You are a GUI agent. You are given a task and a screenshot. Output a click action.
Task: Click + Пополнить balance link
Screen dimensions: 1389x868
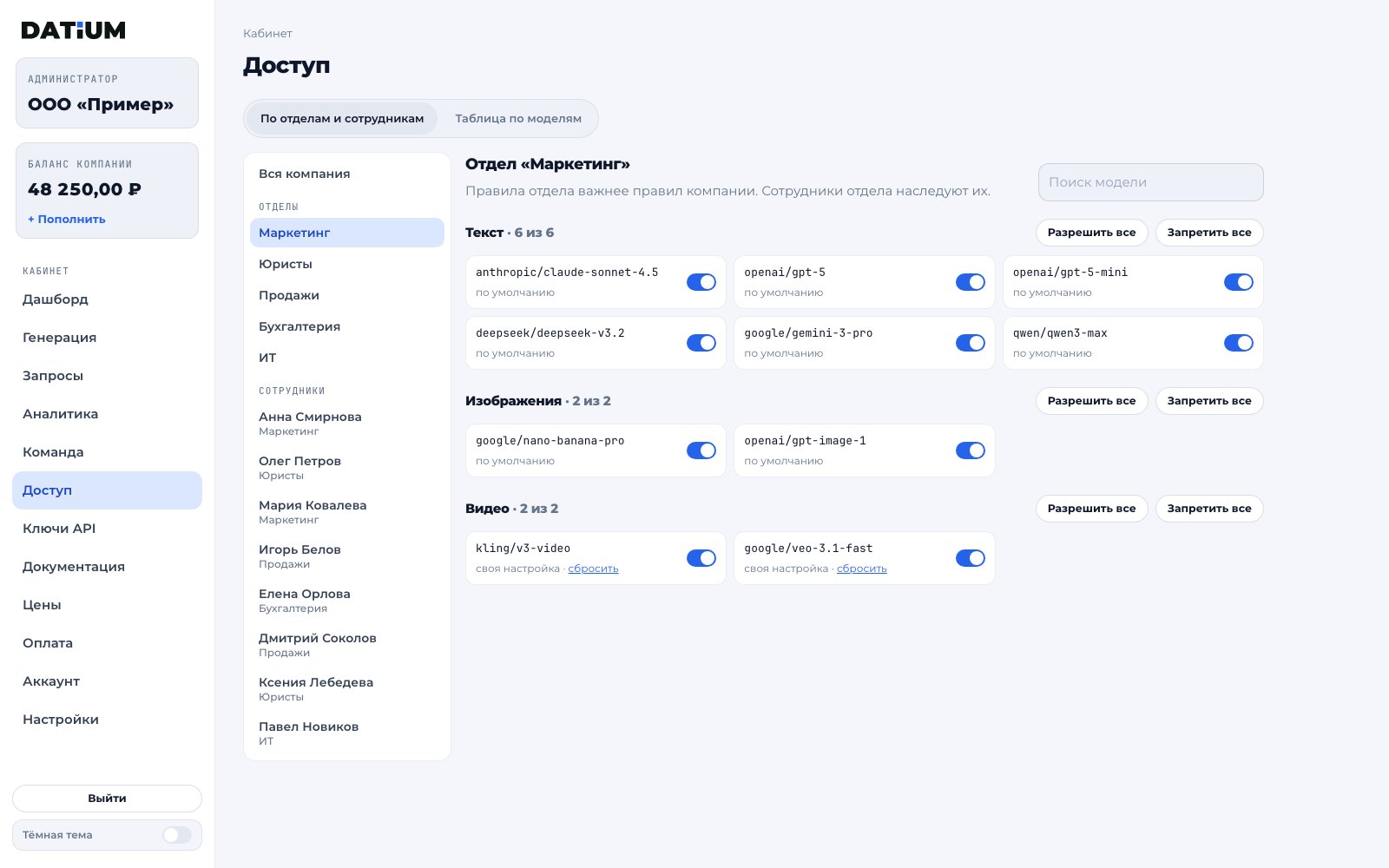[x=67, y=220]
